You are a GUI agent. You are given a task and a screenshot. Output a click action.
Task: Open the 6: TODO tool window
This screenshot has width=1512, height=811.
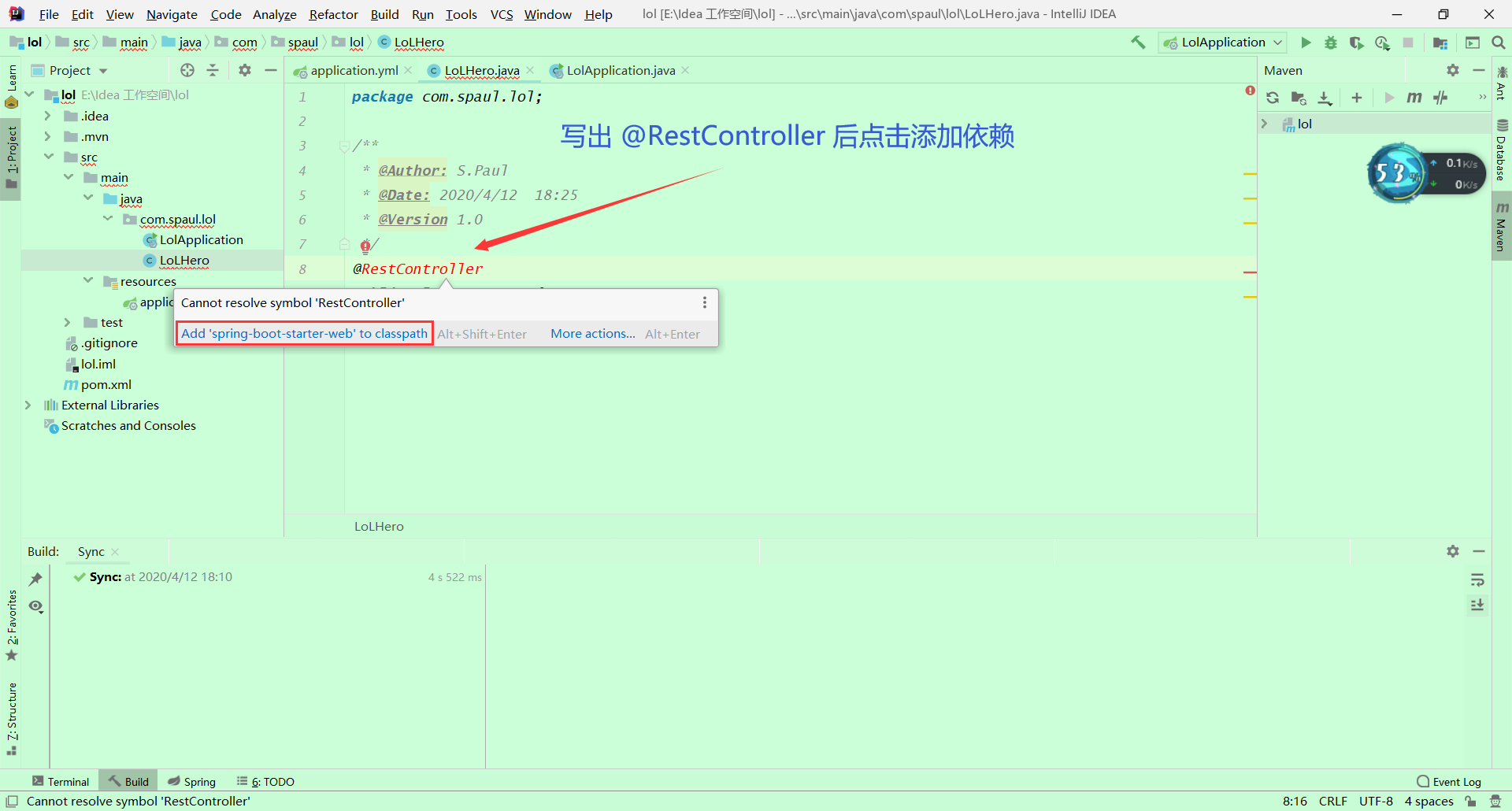(x=265, y=781)
